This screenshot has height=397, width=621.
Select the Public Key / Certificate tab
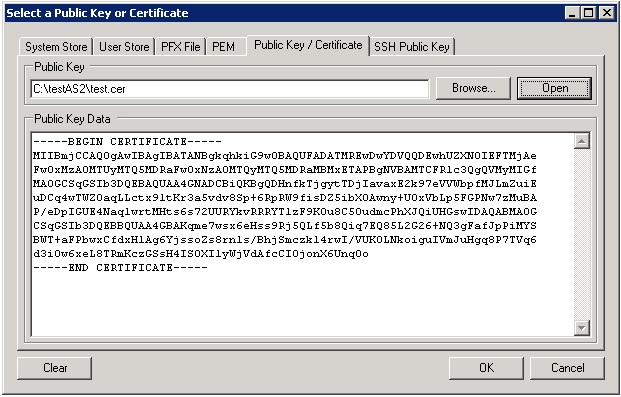[308, 45]
